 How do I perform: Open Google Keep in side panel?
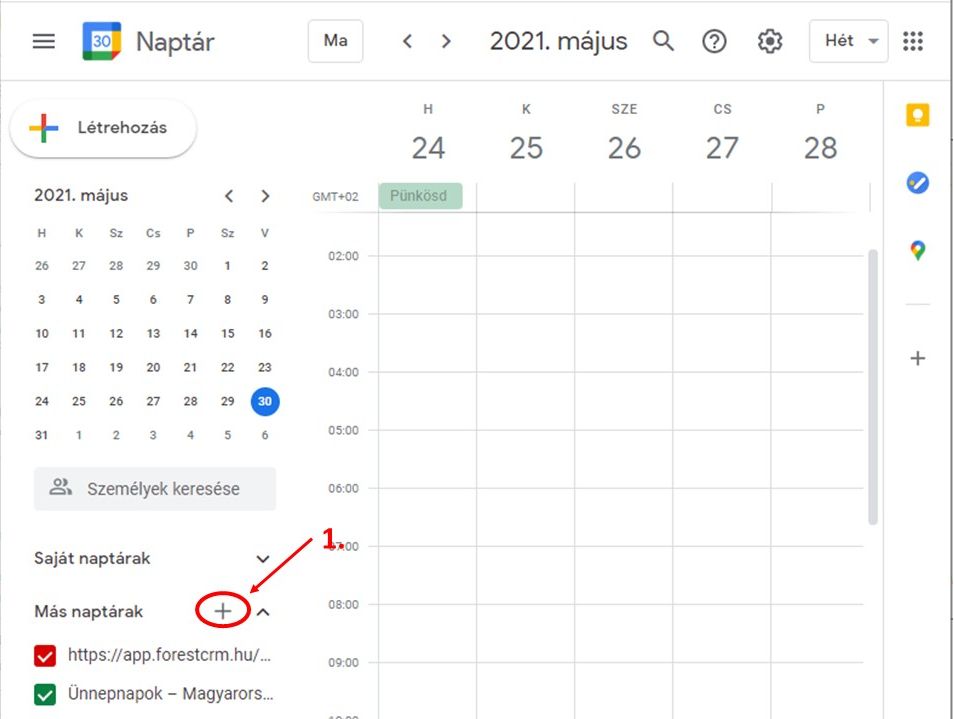(917, 116)
